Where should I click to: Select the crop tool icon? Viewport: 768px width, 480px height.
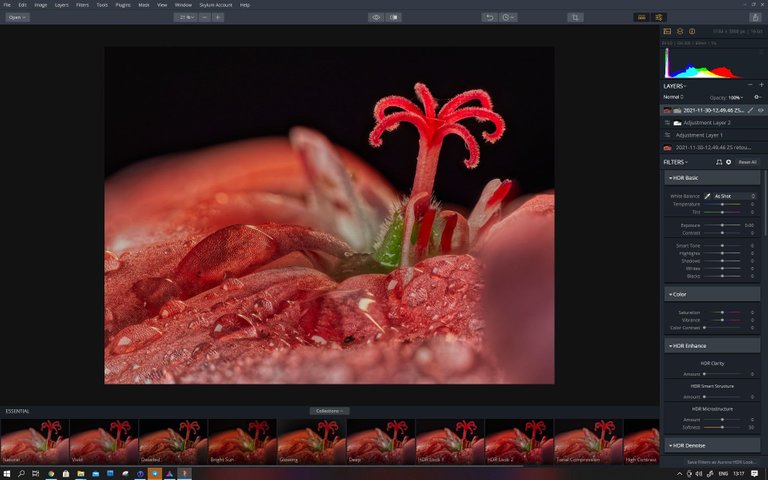click(x=575, y=17)
